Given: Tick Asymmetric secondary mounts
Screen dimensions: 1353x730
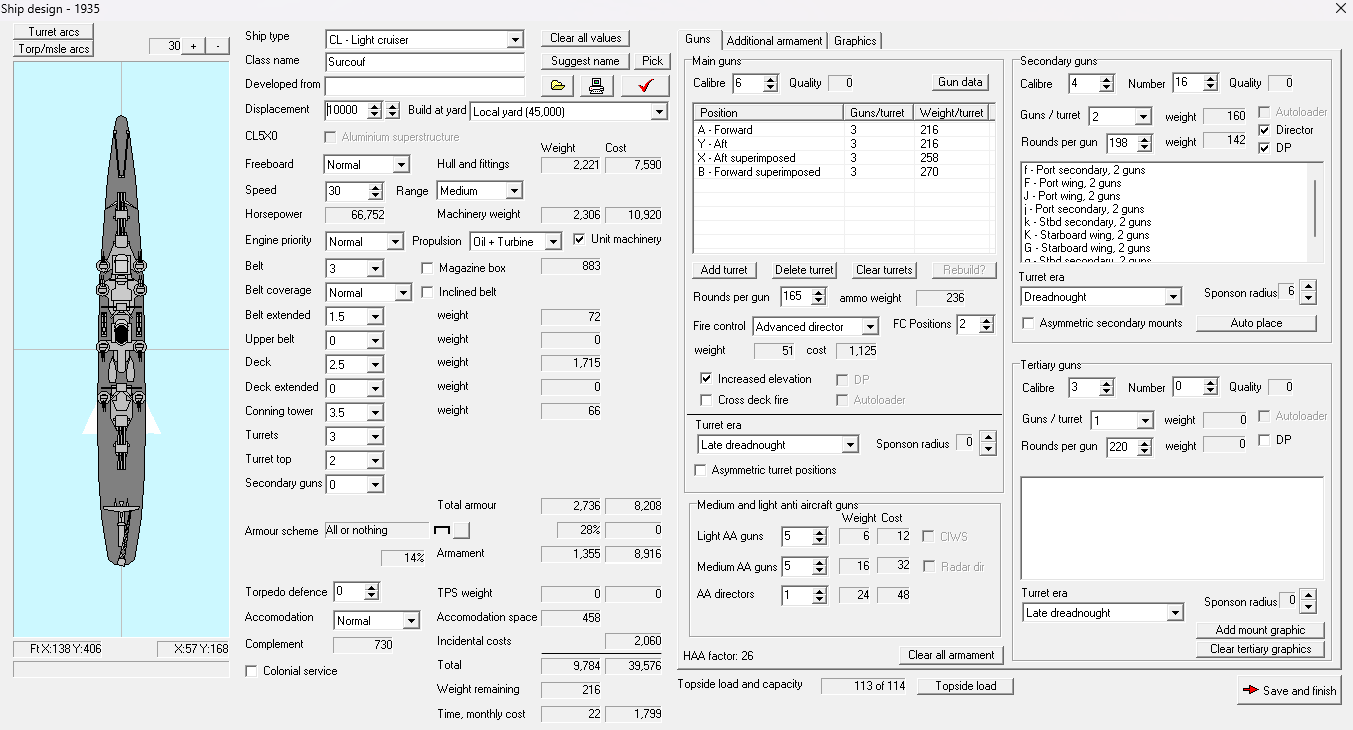Looking at the screenshot, I should [x=1028, y=323].
